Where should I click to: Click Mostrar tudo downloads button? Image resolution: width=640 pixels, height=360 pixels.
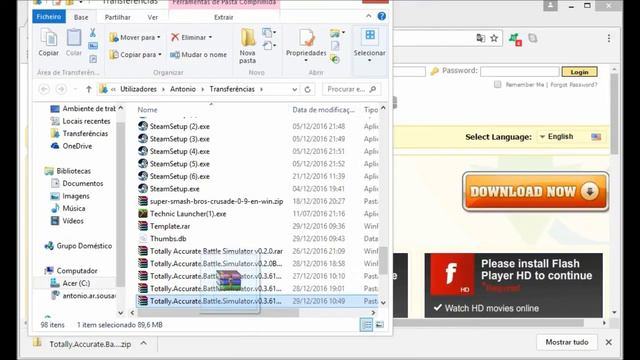click(567, 342)
